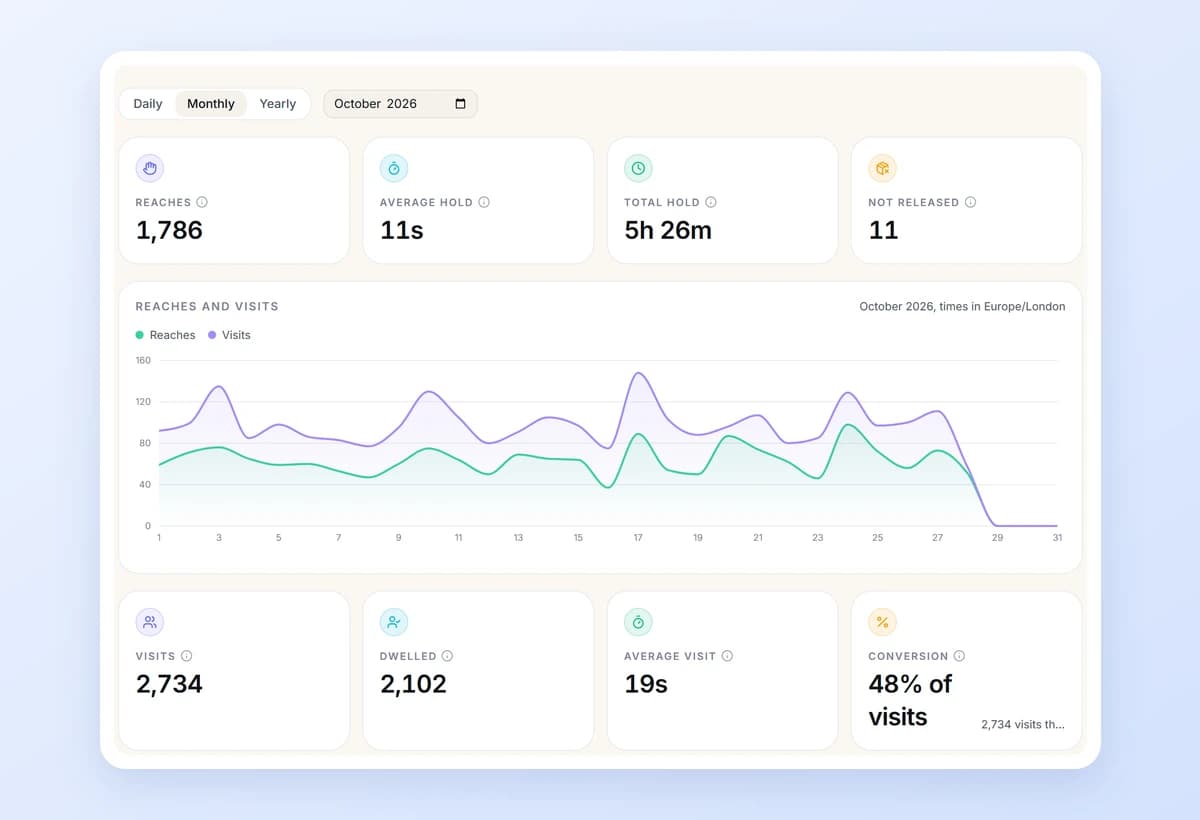Click the stopwatch icon on Average Visit card
Viewport: 1200px width, 820px height.
[x=638, y=622]
